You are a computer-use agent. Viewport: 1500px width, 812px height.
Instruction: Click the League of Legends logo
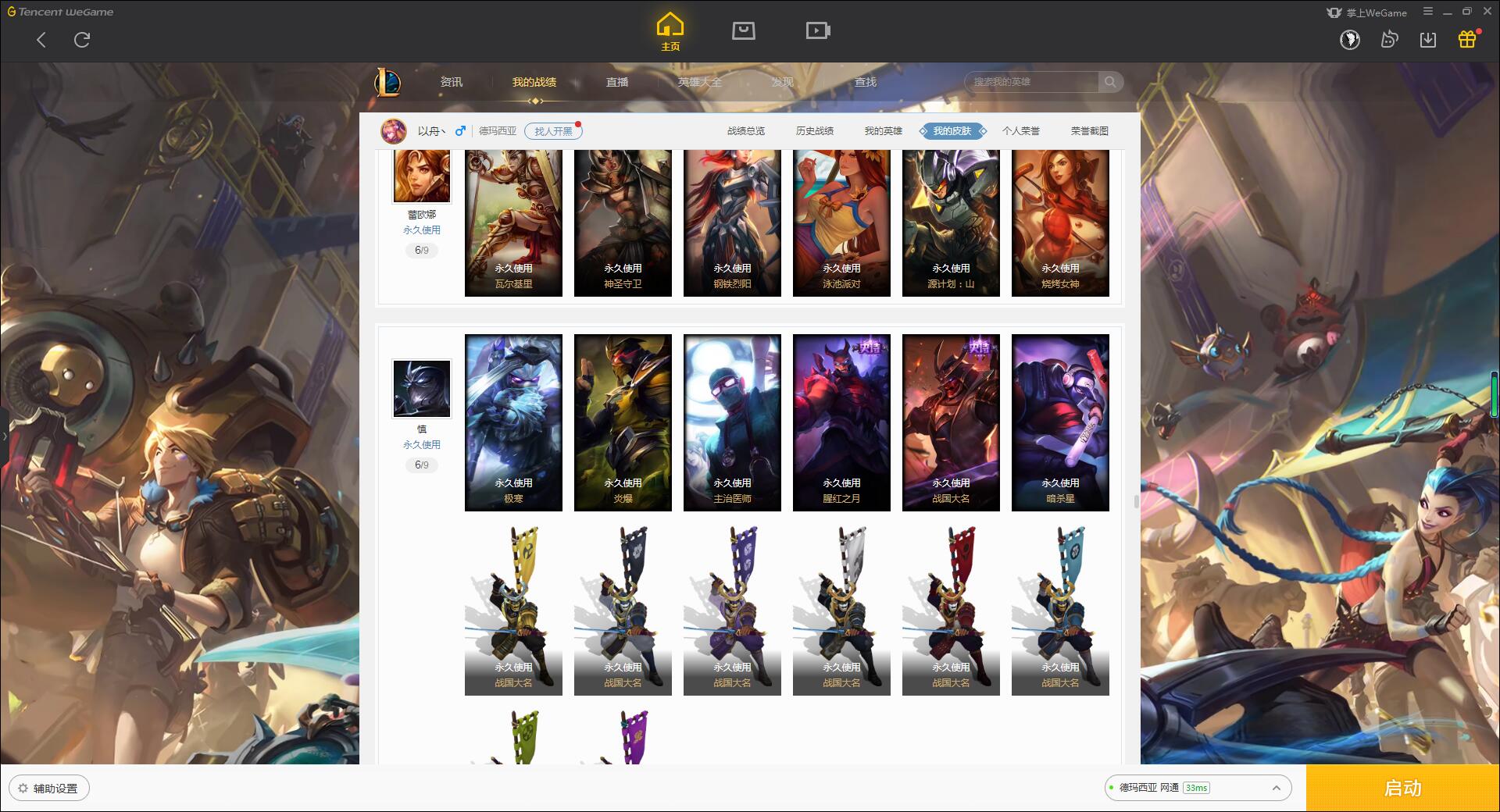387,82
